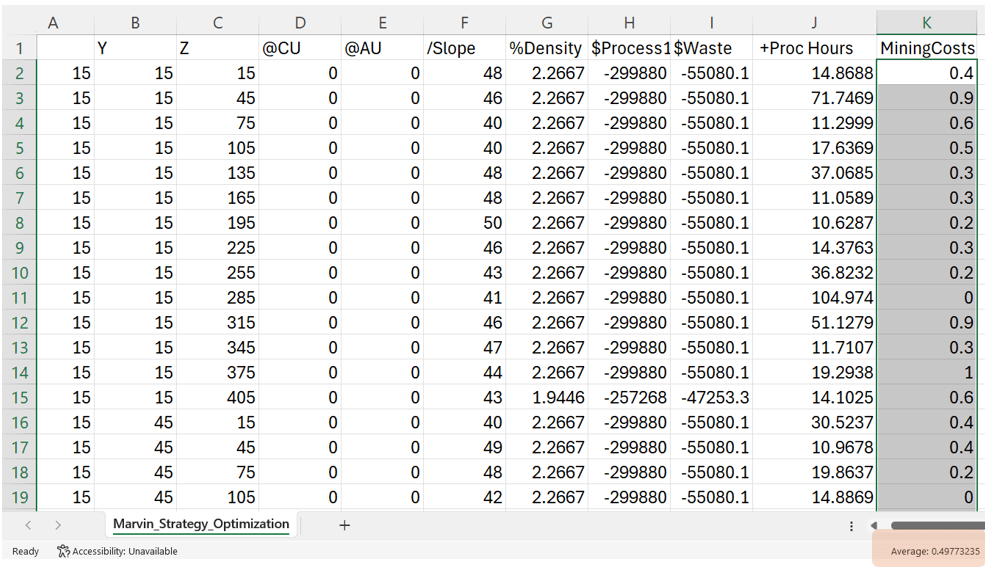Go to previous sheet arrow
This screenshot has height=568, width=985.
[28, 525]
